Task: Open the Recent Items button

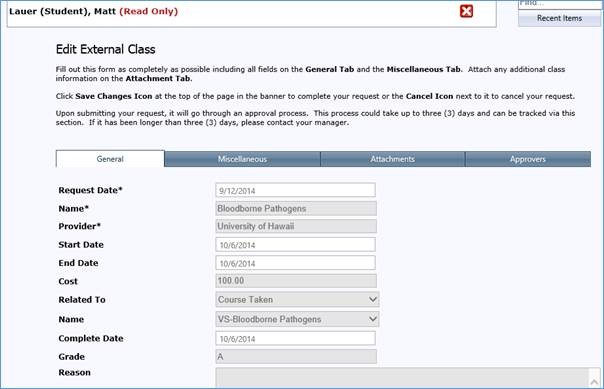Action: (559, 18)
